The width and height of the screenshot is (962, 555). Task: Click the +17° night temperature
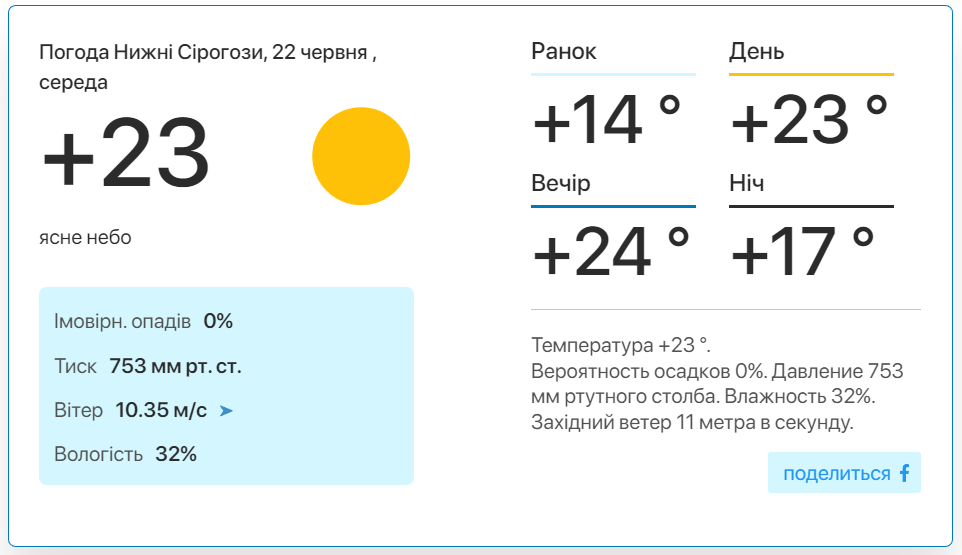click(x=802, y=251)
